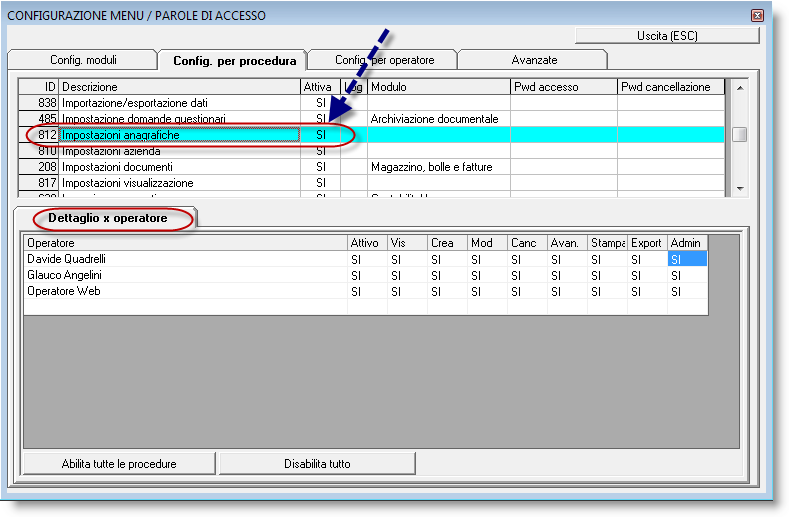Viewport: 789px width, 517px height.
Task: Toggle Mod value for Glauco Angelini
Action: (488, 275)
